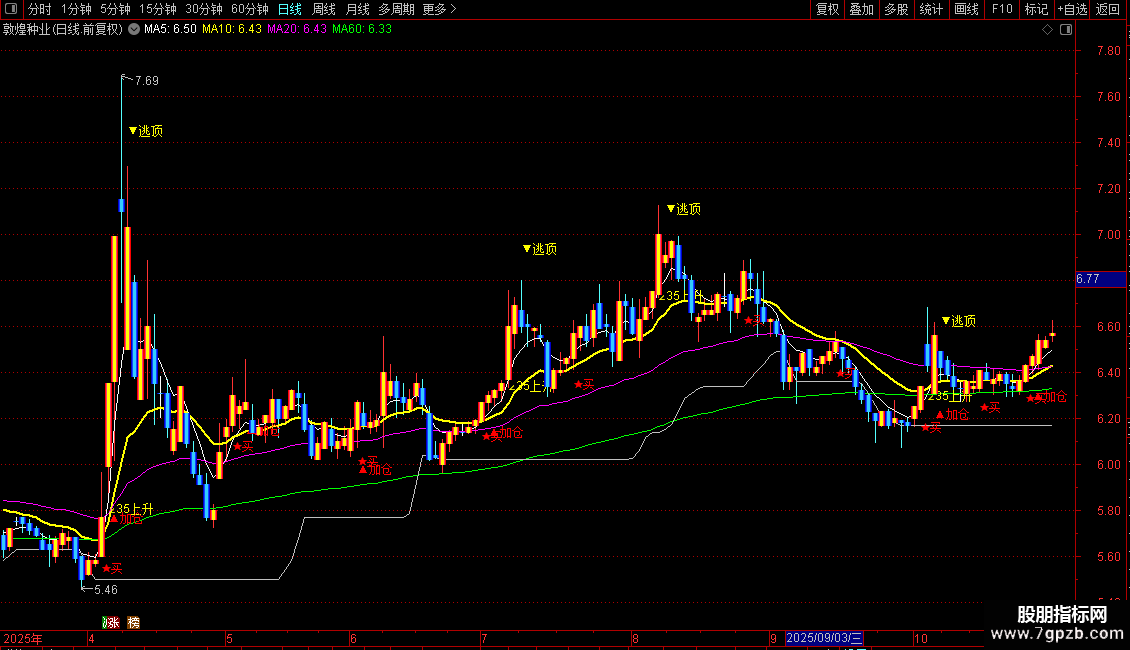Click the 7.69 high price label
Image resolution: width=1130 pixels, height=650 pixels.
point(147,81)
